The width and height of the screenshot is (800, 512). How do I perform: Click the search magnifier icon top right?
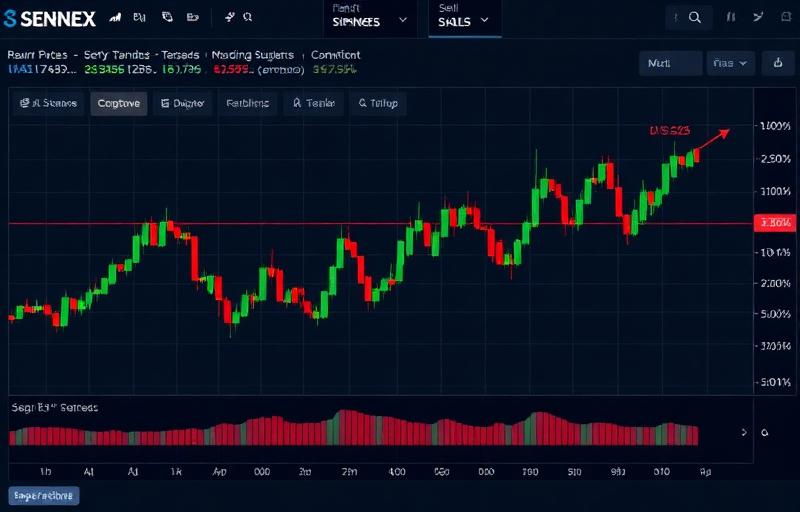pos(694,18)
